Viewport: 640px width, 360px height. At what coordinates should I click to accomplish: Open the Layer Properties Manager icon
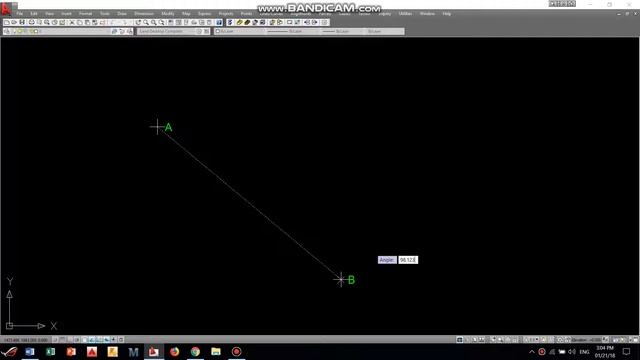click(x=7, y=31)
